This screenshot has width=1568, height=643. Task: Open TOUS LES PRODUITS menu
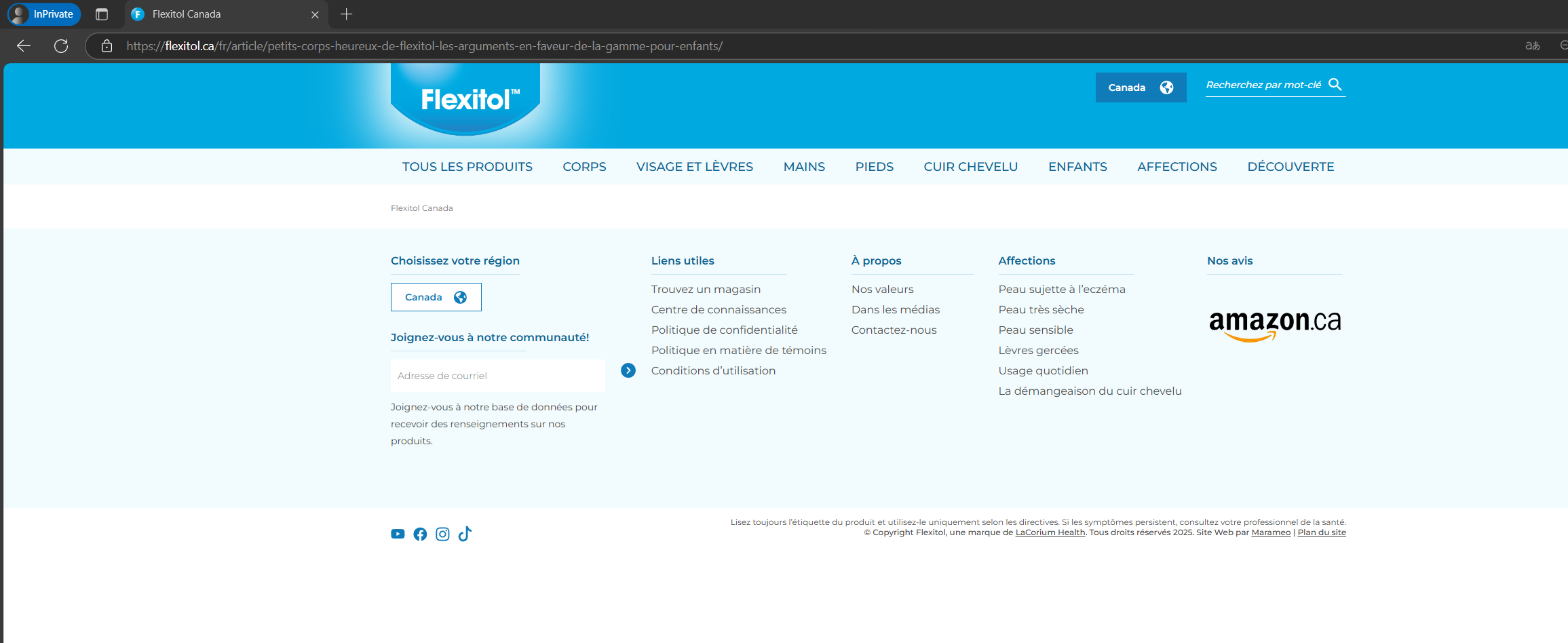467,166
